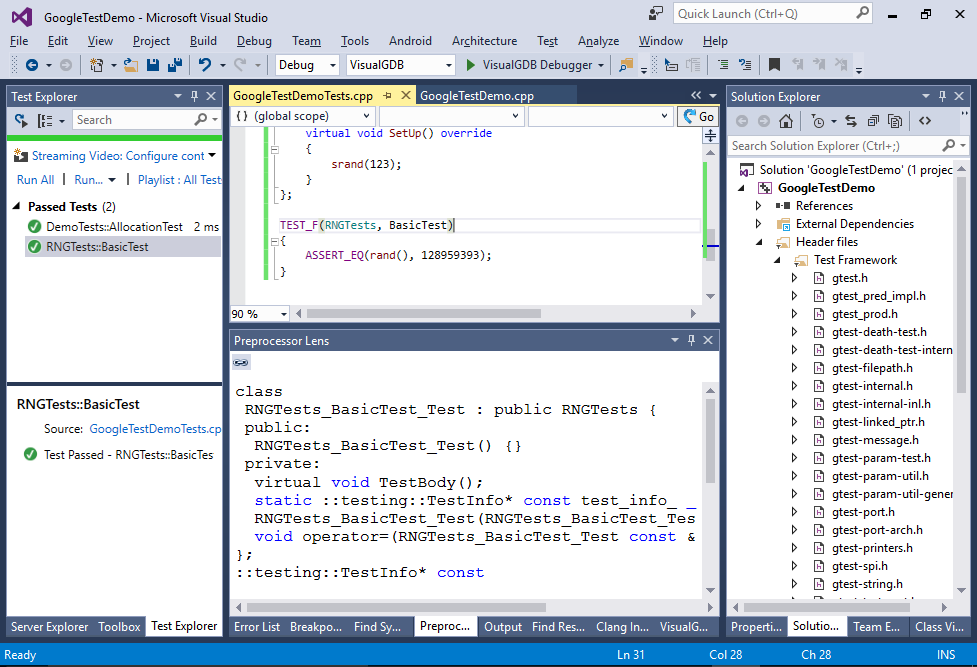This screenshot has height=667, width=977.
Task: Click the Home icon in Solution Explorer
Action: click(x=786, y=121)
